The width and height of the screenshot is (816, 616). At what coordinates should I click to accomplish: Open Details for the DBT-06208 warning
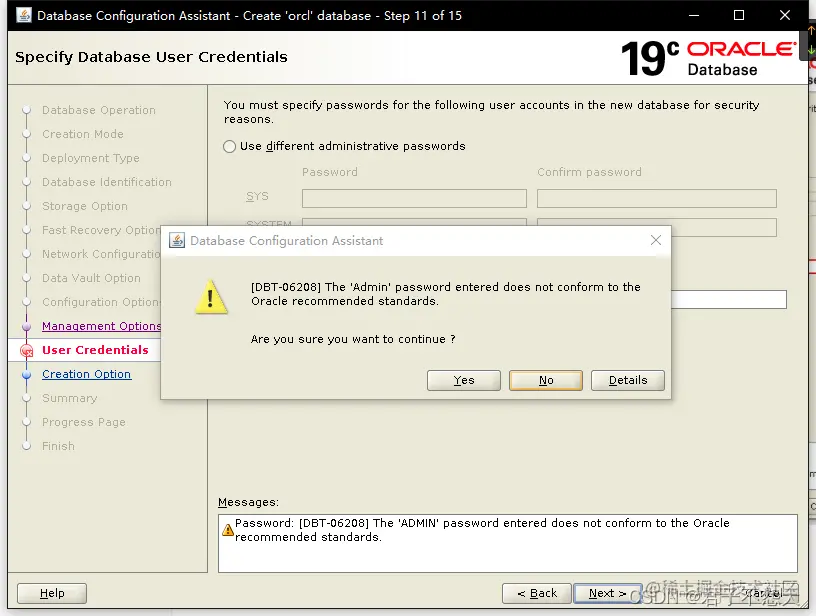[x=628, y=380]
